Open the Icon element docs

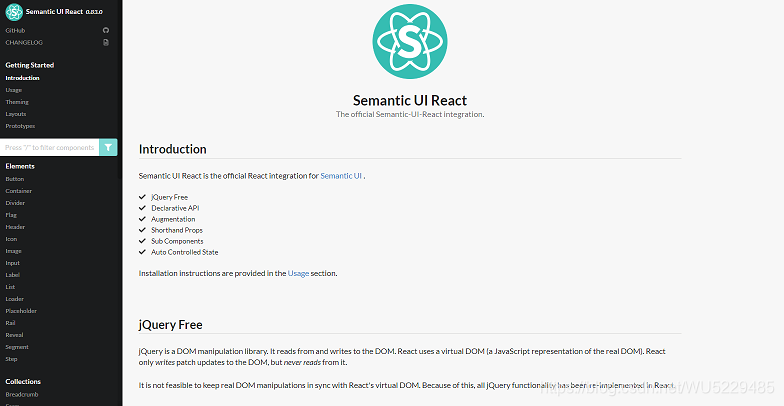coord(11,239)
